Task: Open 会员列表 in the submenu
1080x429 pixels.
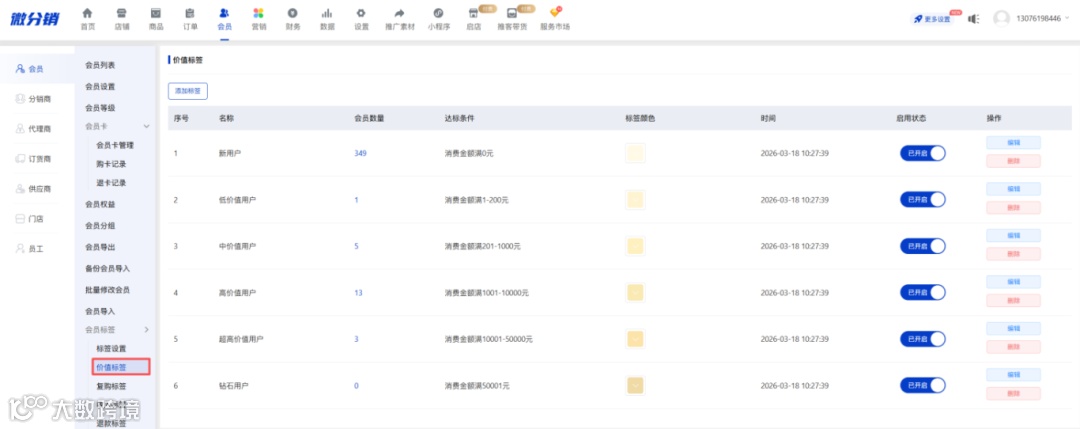Action: click(x=101, y=65)
